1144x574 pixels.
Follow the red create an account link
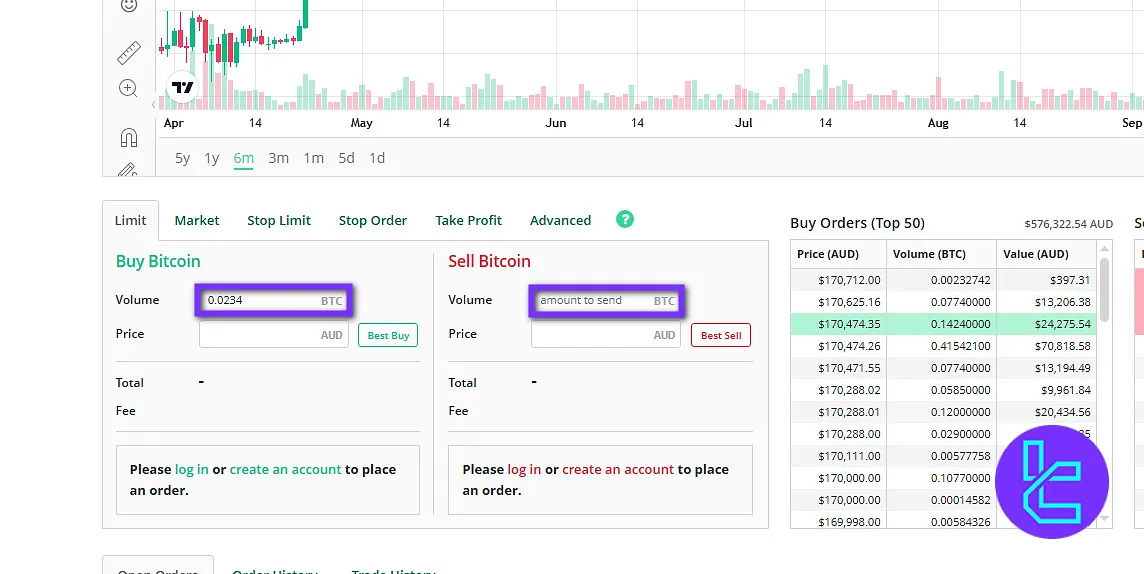click(x=618, y=470)
